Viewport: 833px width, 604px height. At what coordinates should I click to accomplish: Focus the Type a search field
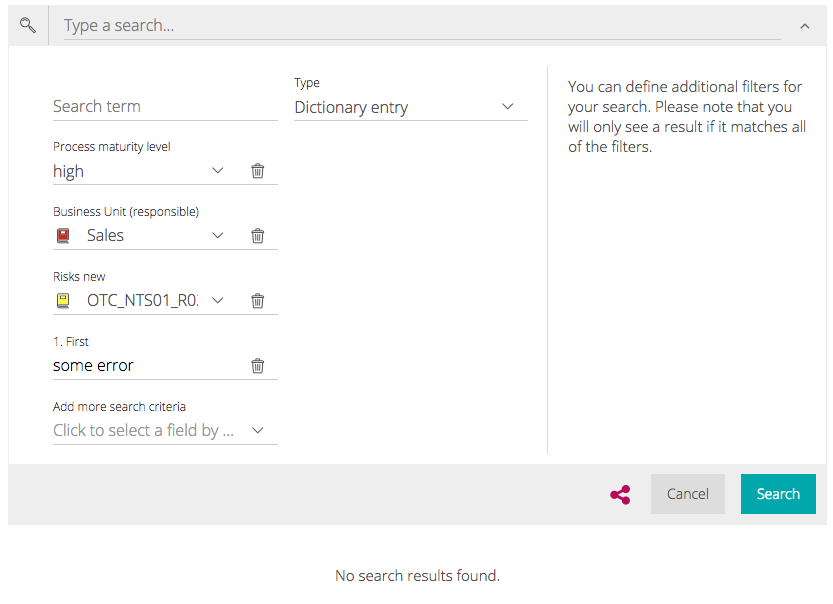(422, 25)
